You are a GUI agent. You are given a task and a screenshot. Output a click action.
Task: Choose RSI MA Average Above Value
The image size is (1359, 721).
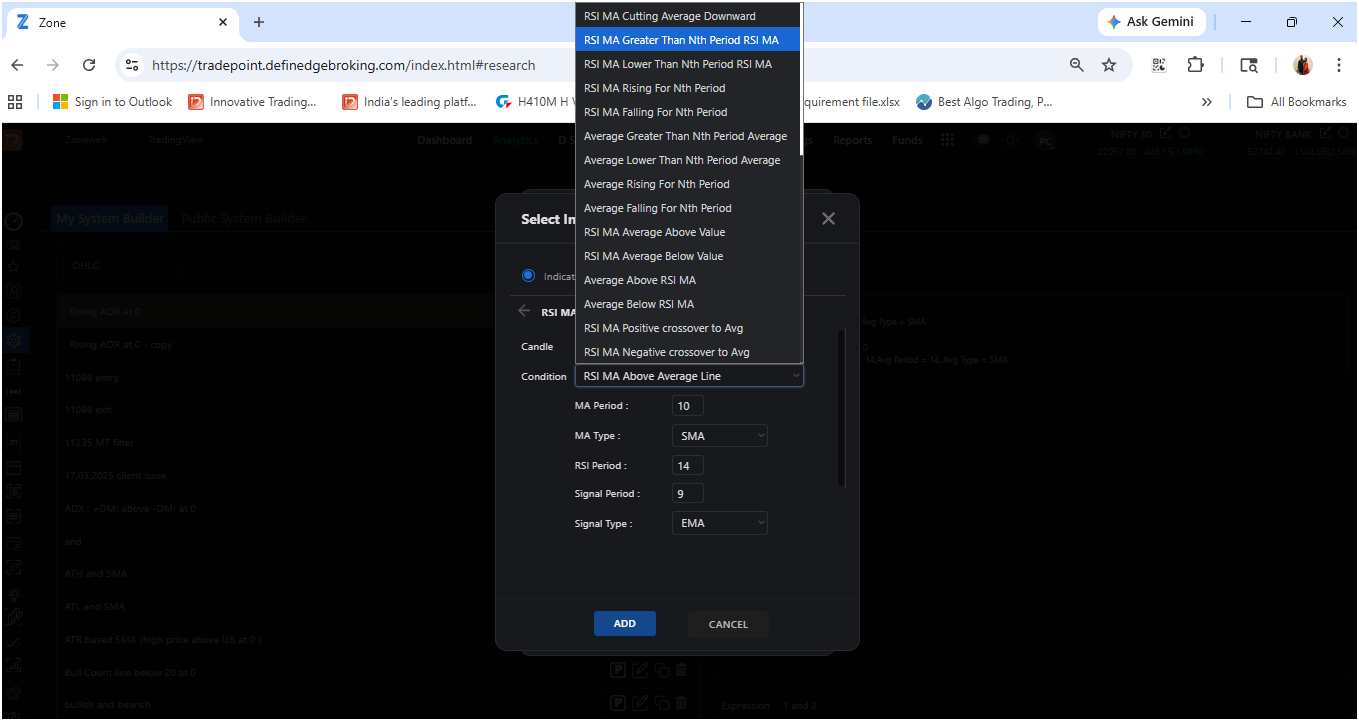(689, 232)
